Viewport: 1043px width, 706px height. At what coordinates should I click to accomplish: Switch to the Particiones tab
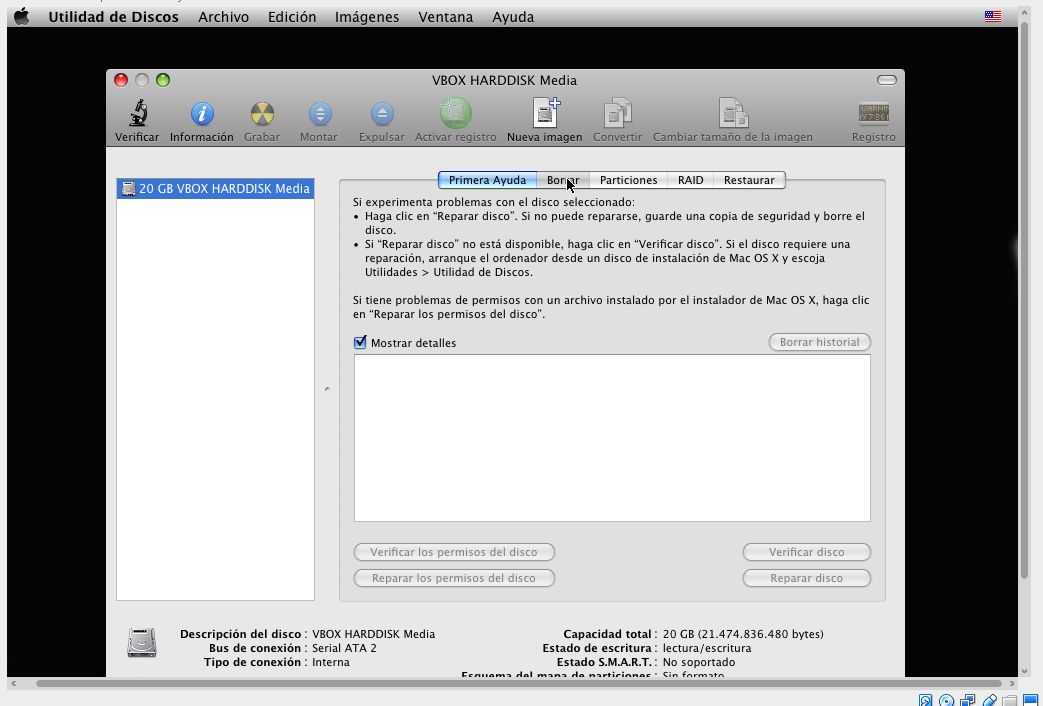click(x=629, y=180)
